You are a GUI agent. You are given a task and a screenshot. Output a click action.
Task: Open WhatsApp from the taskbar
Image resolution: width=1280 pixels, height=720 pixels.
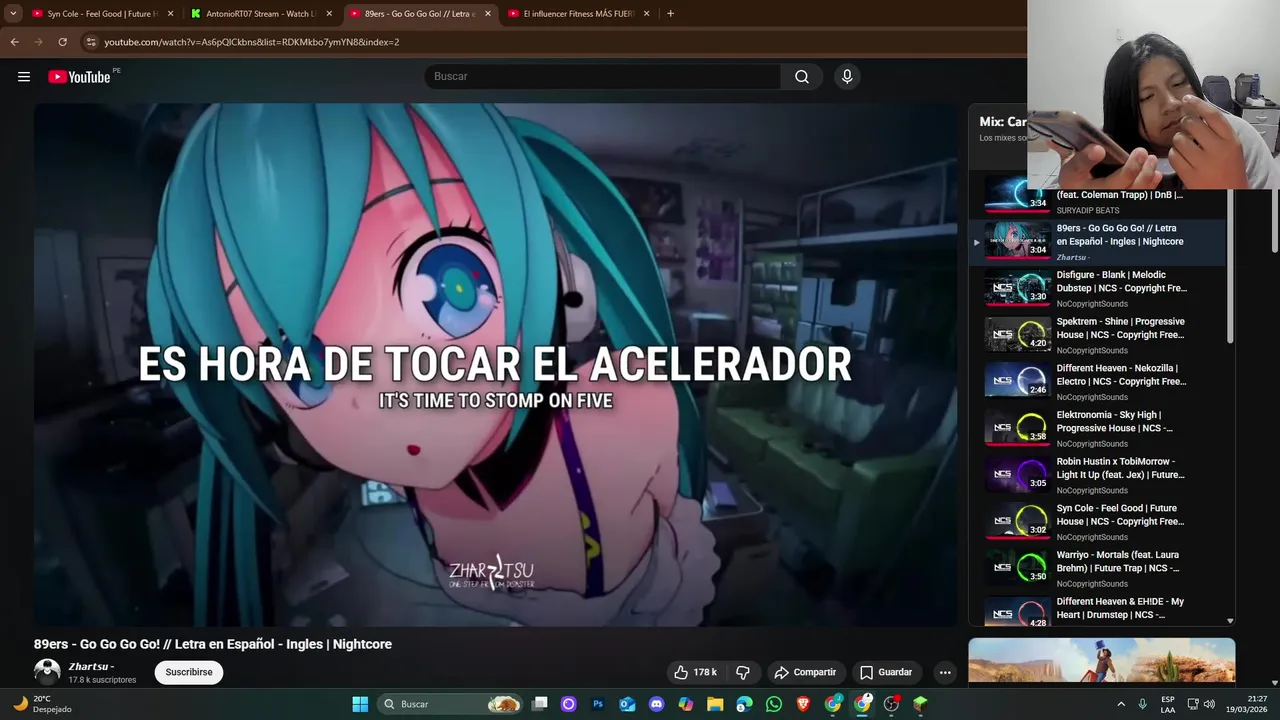click(774, 704)
